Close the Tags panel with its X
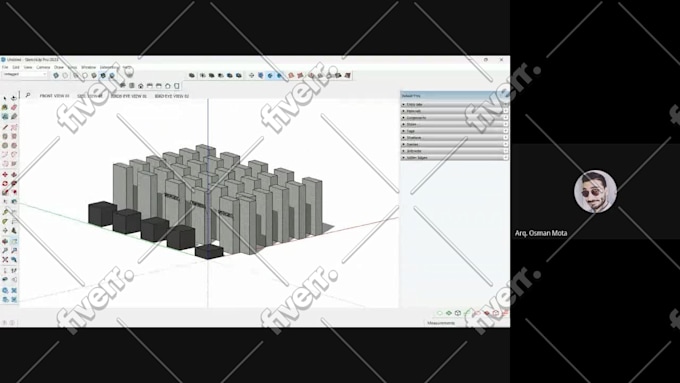Screen dimensions: 680x383 point(505,131)
